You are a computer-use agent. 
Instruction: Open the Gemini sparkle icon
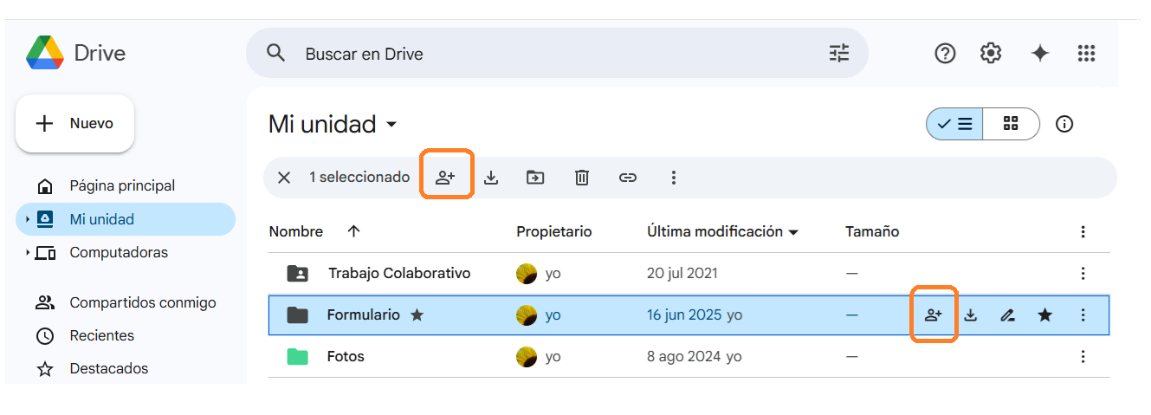pyautogui.click(x=1040, y=53)
